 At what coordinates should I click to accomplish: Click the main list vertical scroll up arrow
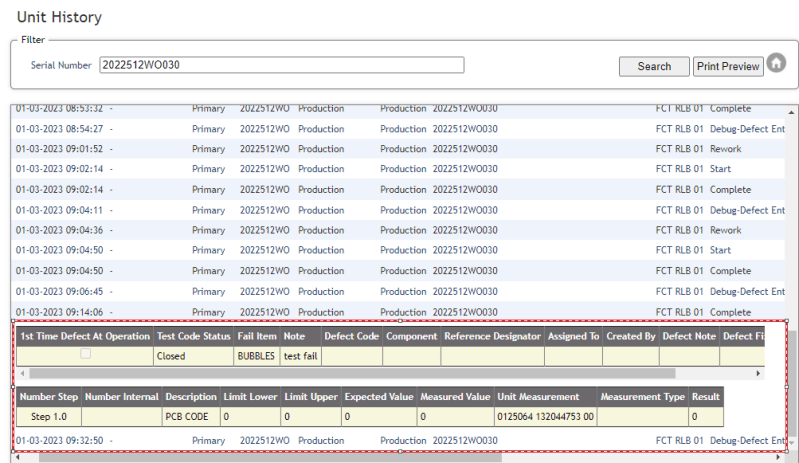(x=791, y=112)
